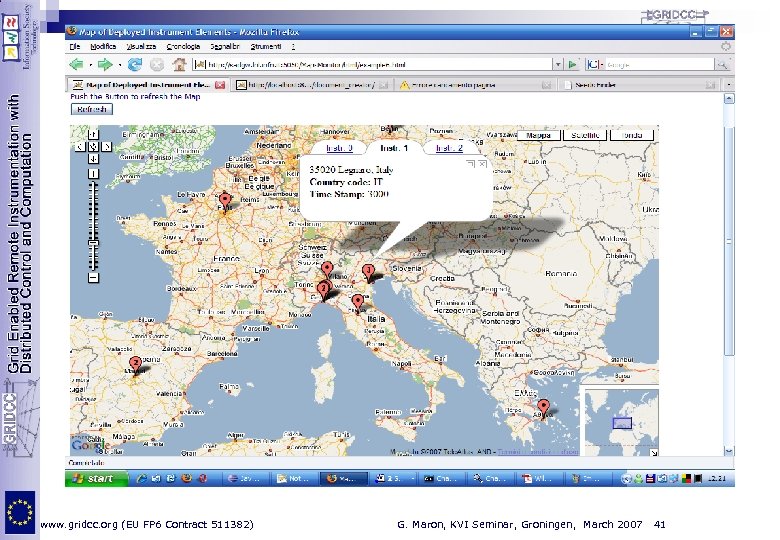This screenshot has height=540, width=780.
Task: Zoom out with the map minus button
Action: tap(93, 277)
